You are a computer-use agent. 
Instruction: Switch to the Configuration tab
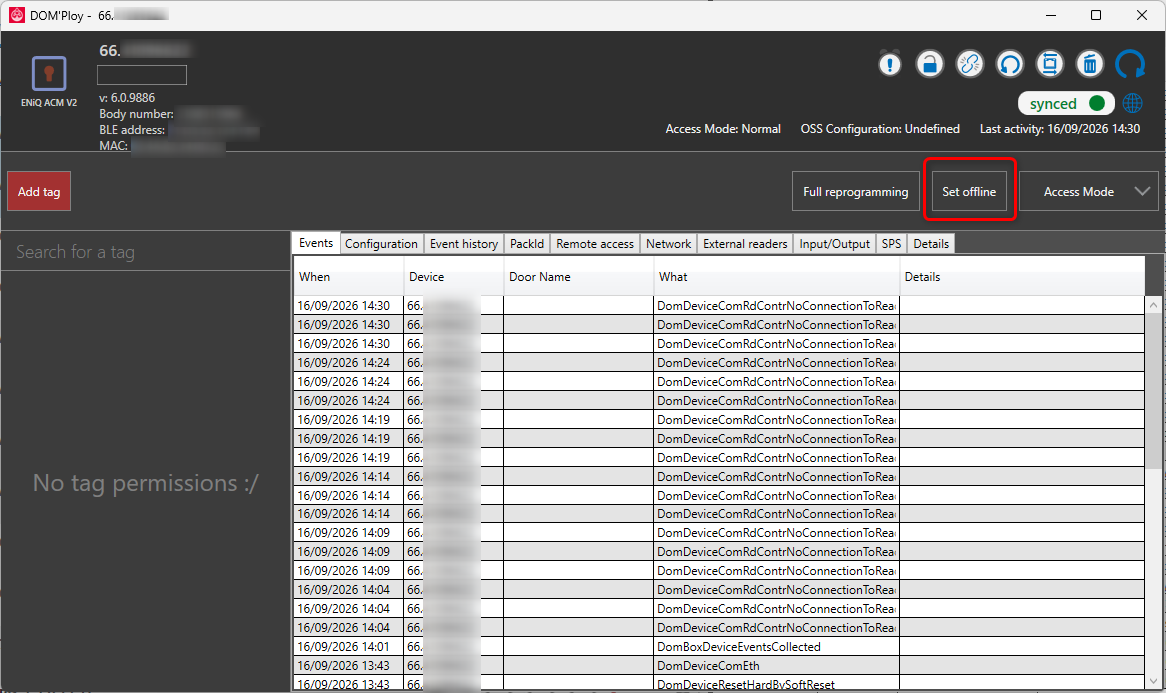pos(381,244)
